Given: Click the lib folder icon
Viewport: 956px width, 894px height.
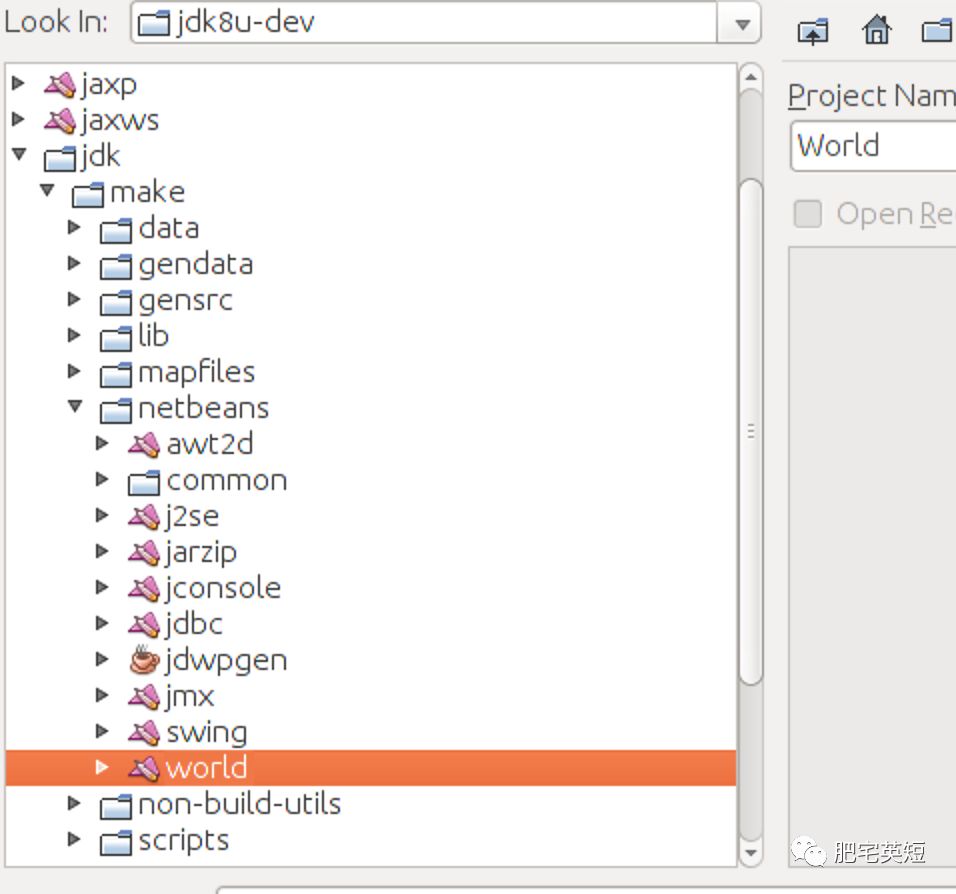Looking at the screenshot, I should coord(116,338).
